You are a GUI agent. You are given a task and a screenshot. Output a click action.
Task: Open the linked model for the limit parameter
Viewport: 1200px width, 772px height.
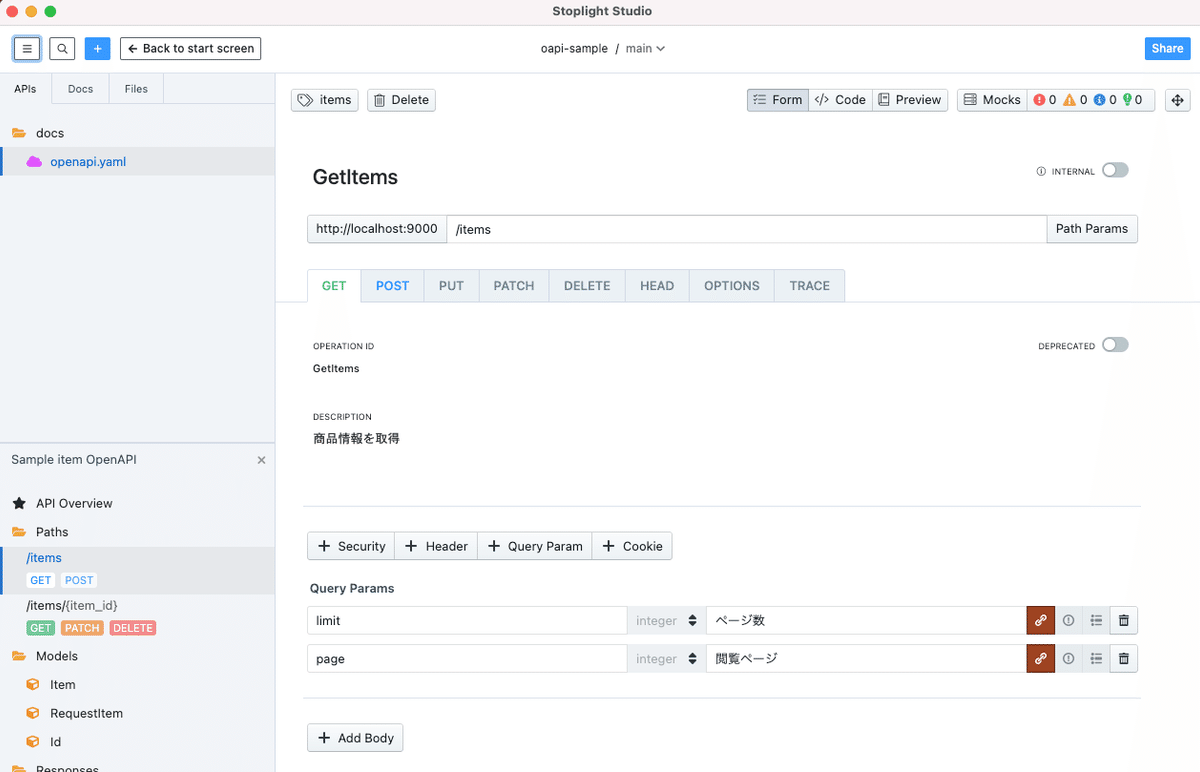(x=1040, y=620)
